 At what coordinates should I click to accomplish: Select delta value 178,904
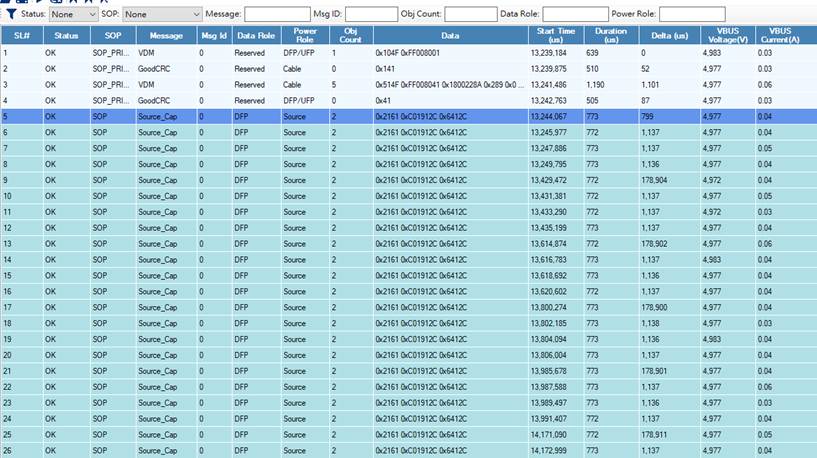pos(654,180)
